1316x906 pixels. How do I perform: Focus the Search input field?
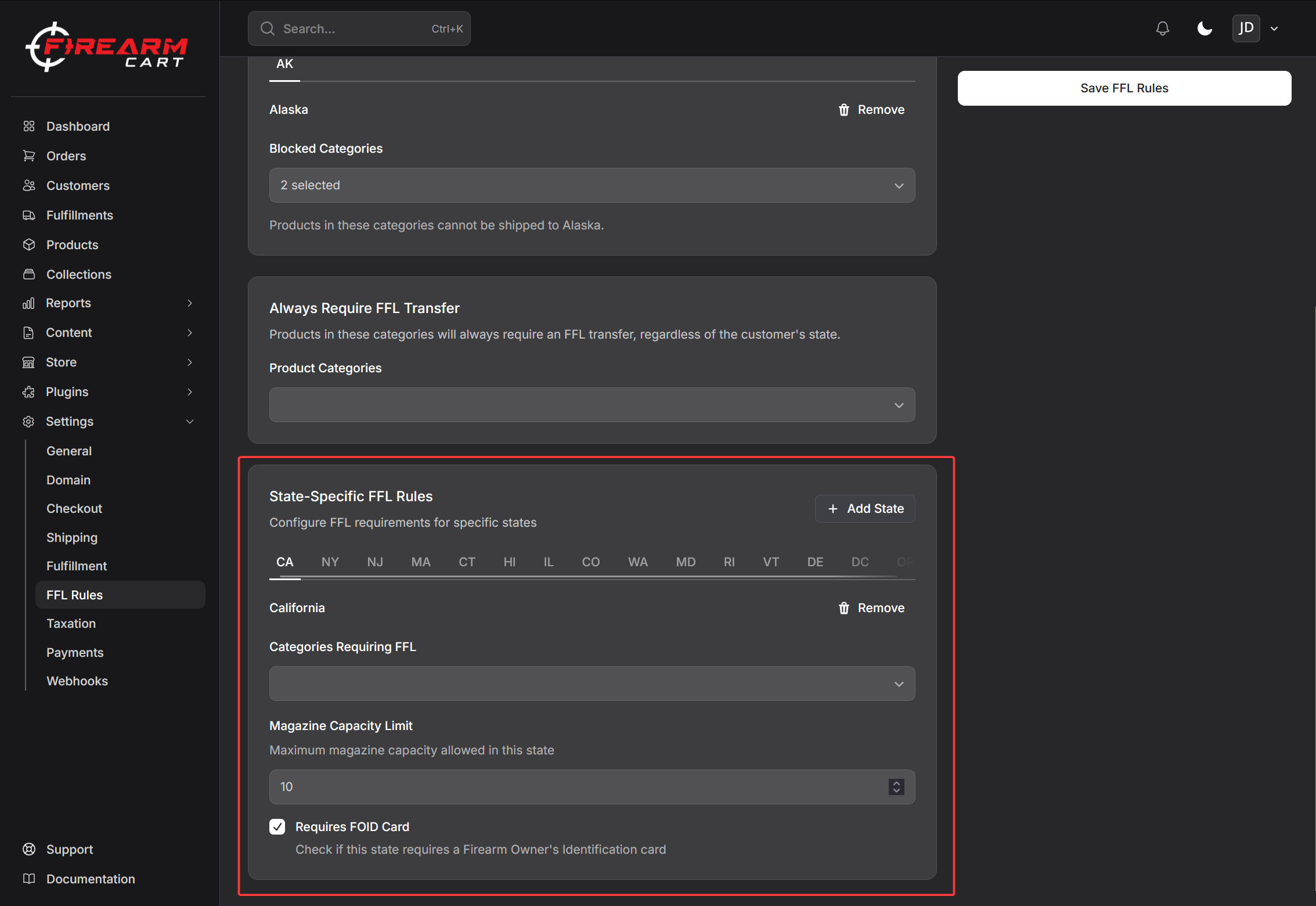(359, 28)
